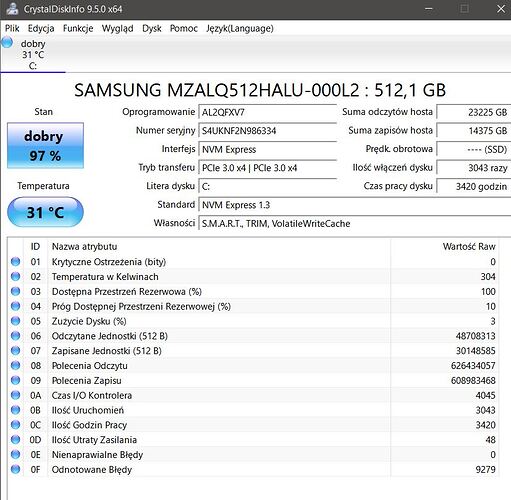
Task: Select the Ilość Godzin Pracy attribute name
Action: [89, 425]
